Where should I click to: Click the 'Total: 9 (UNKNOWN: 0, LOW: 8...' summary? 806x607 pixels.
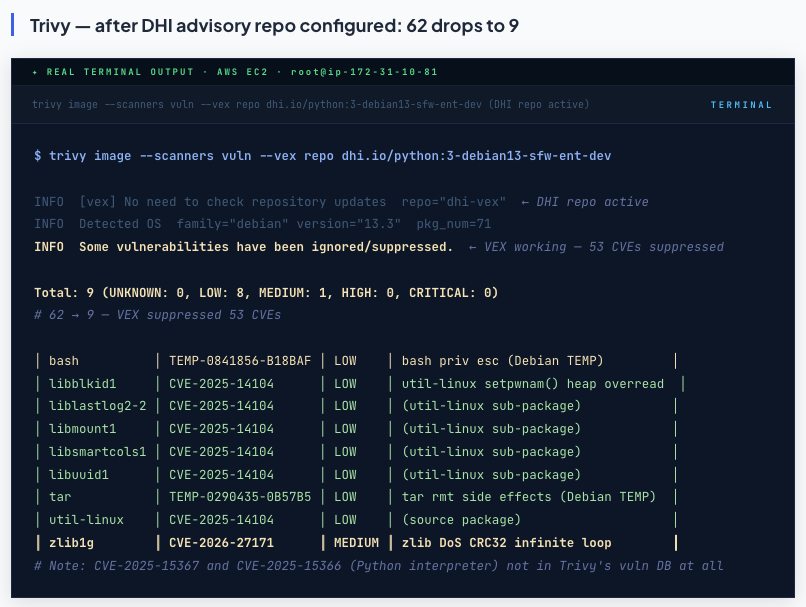(x=266, y=292)
